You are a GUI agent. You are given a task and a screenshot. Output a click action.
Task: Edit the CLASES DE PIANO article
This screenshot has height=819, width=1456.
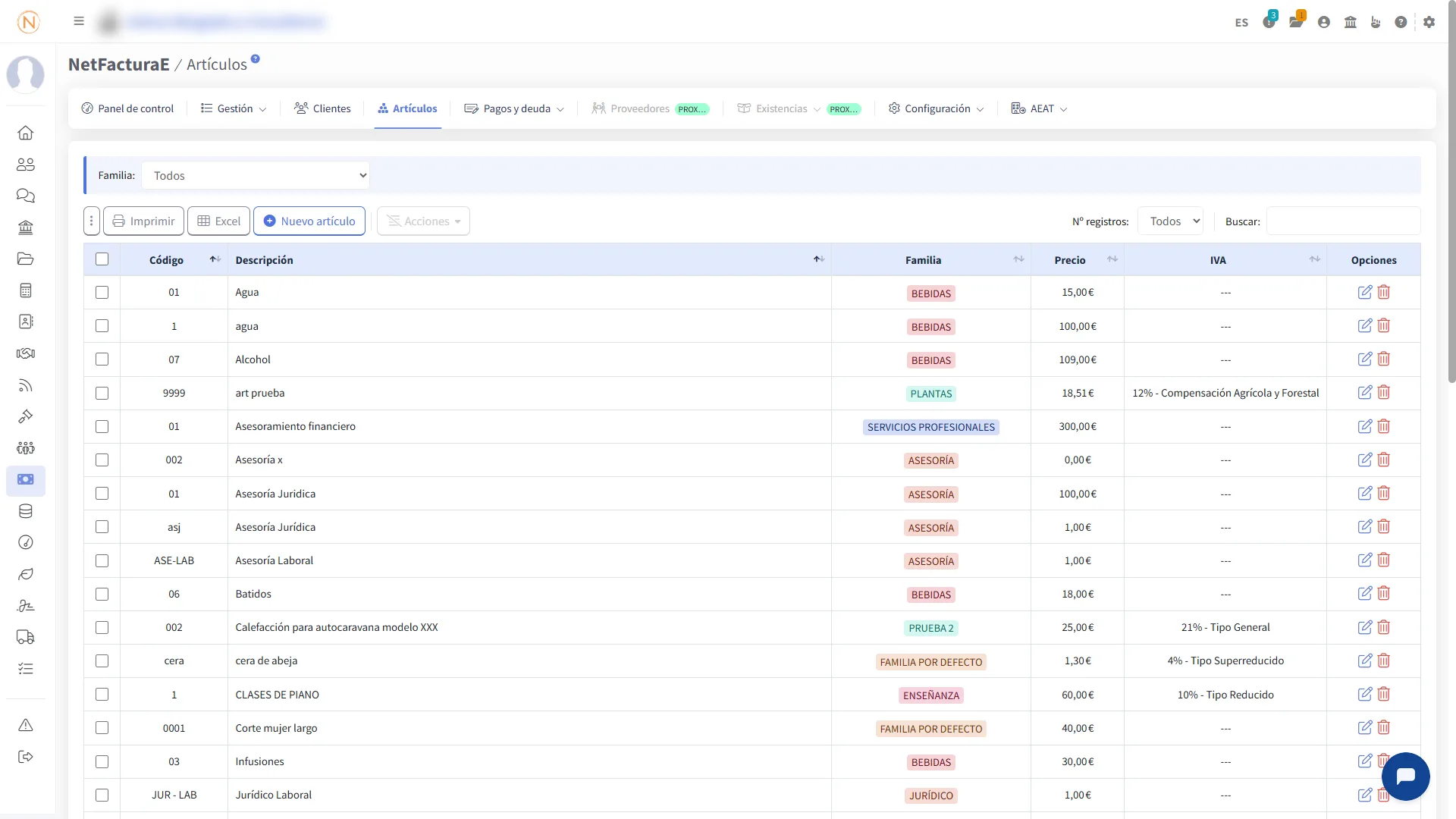1364,694
